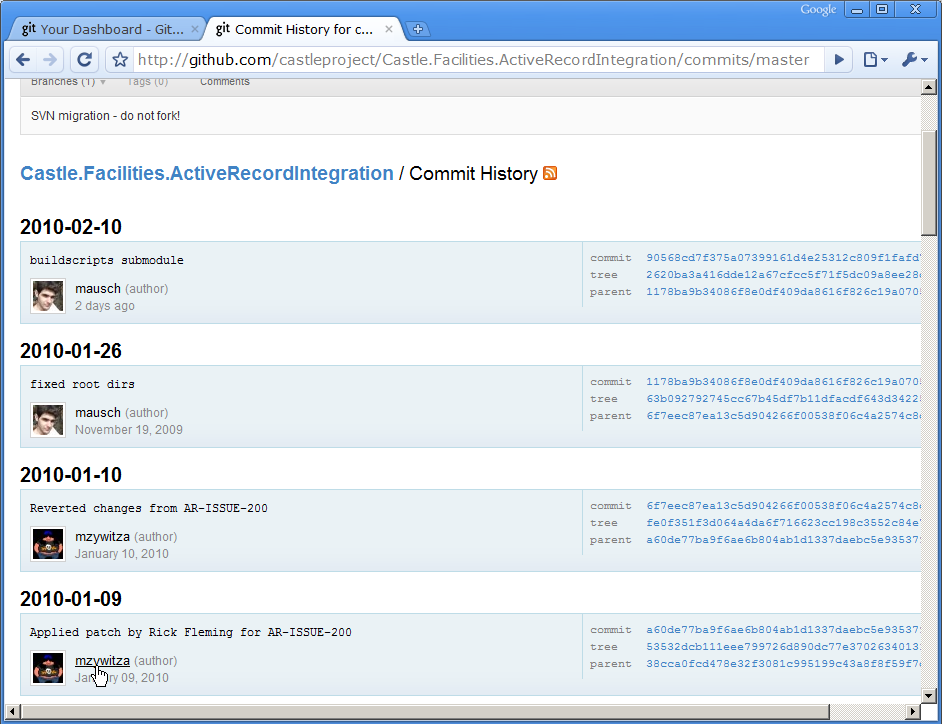Click the horizontal scrollbar thumb
Screen dimensions: 942x724
point(425,711)
